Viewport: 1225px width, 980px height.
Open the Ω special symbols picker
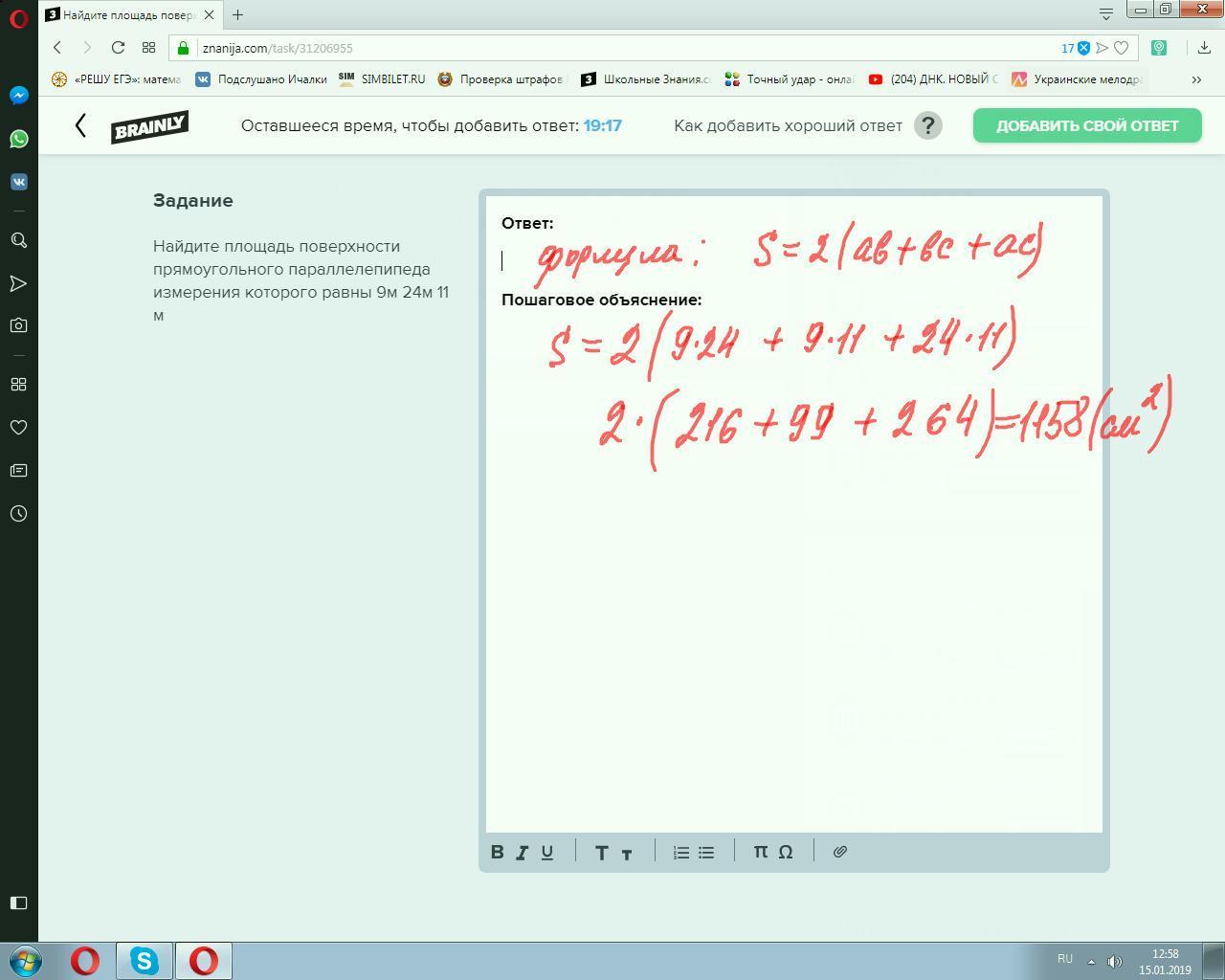(786, 852)
